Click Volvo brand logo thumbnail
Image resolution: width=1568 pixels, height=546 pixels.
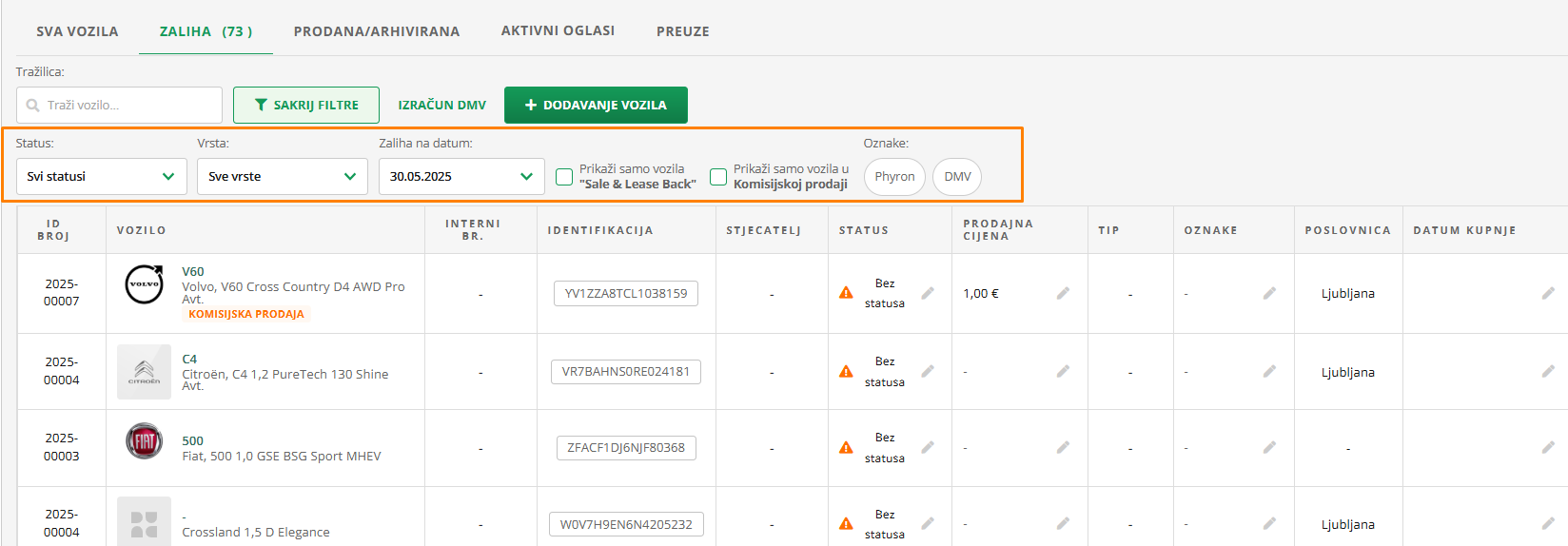145,284
